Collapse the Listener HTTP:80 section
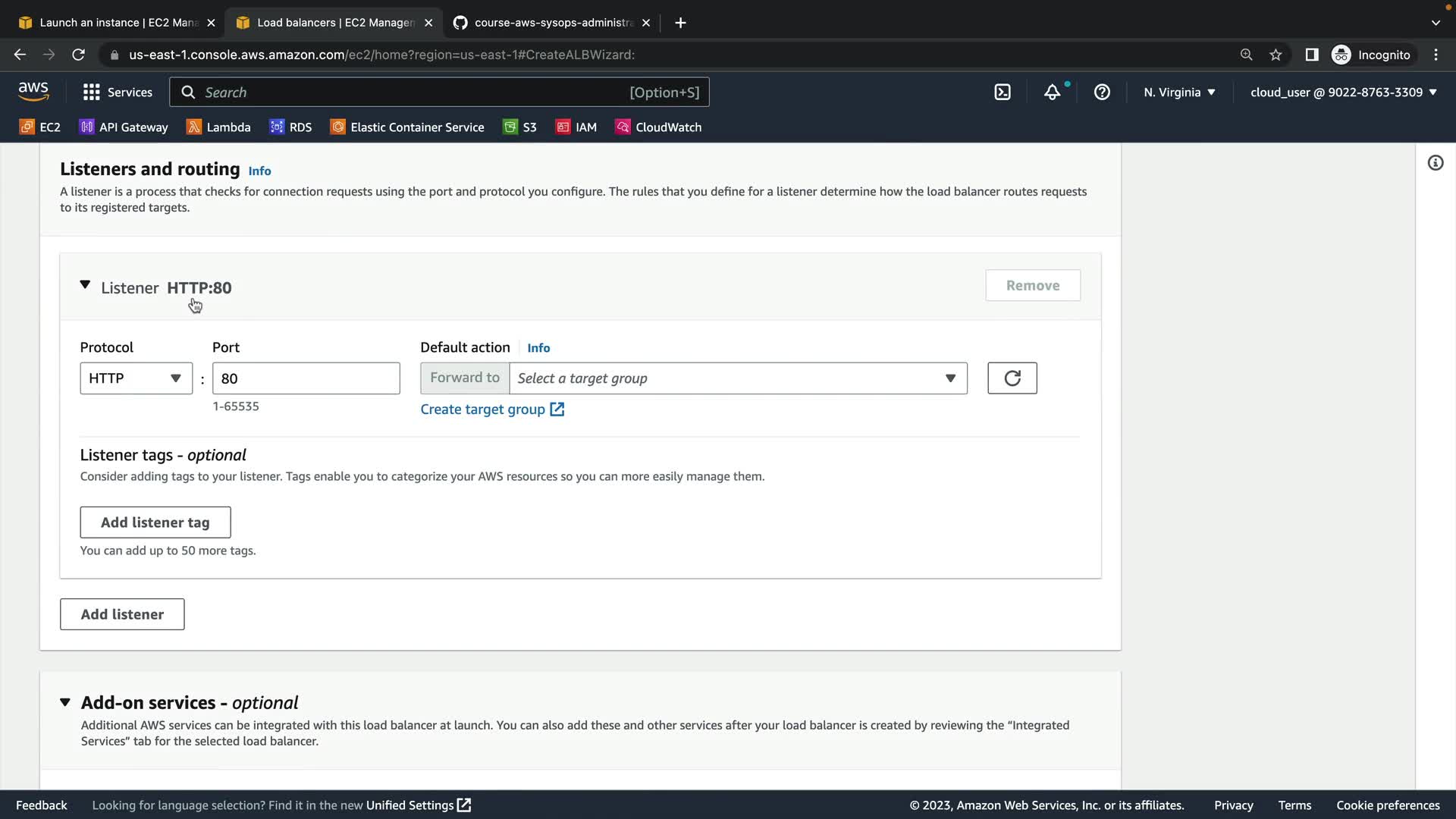 tap(85, 286)
